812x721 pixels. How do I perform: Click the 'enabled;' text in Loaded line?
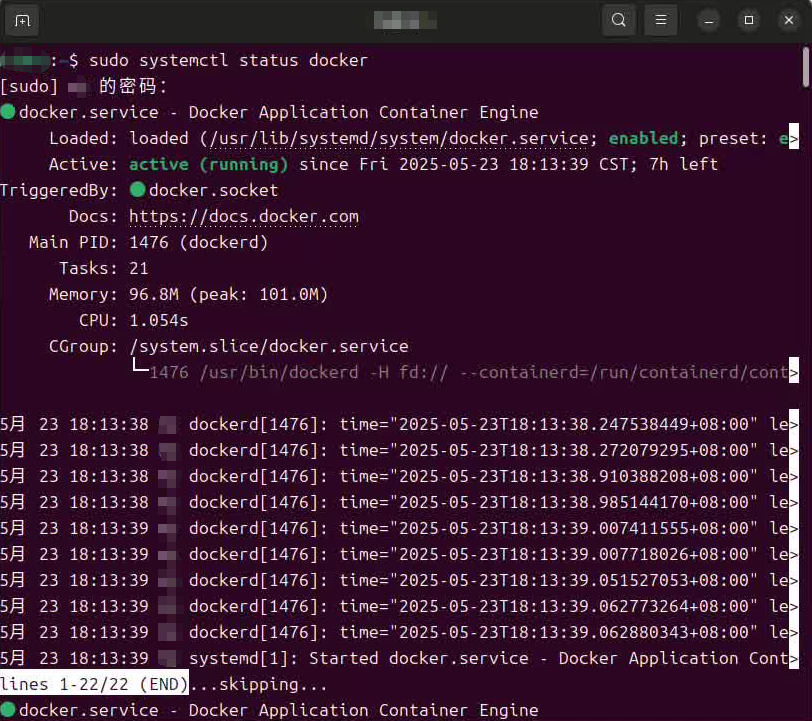(x=647, y=138)
